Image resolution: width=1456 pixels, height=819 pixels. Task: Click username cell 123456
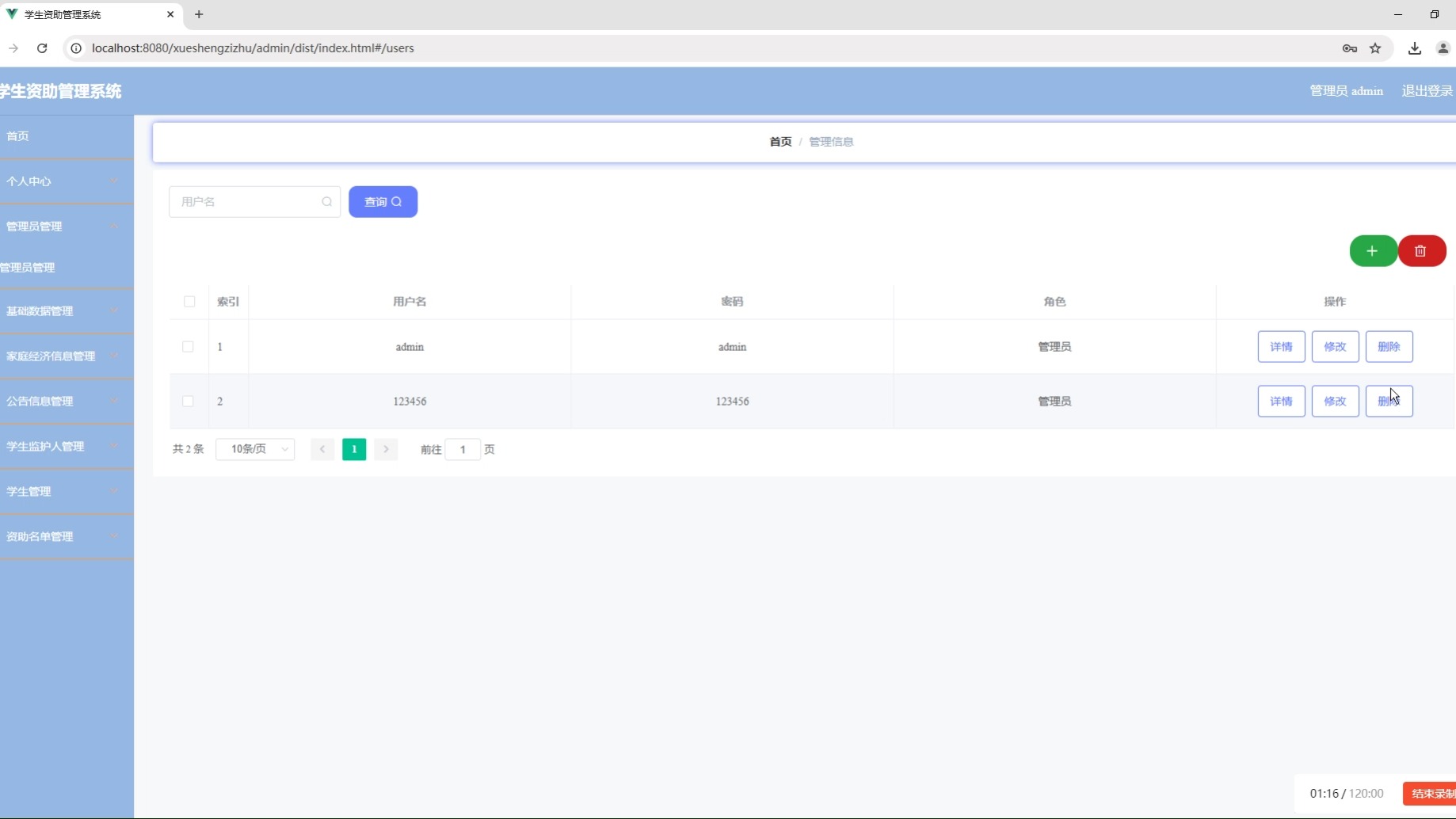coord(410,402)
